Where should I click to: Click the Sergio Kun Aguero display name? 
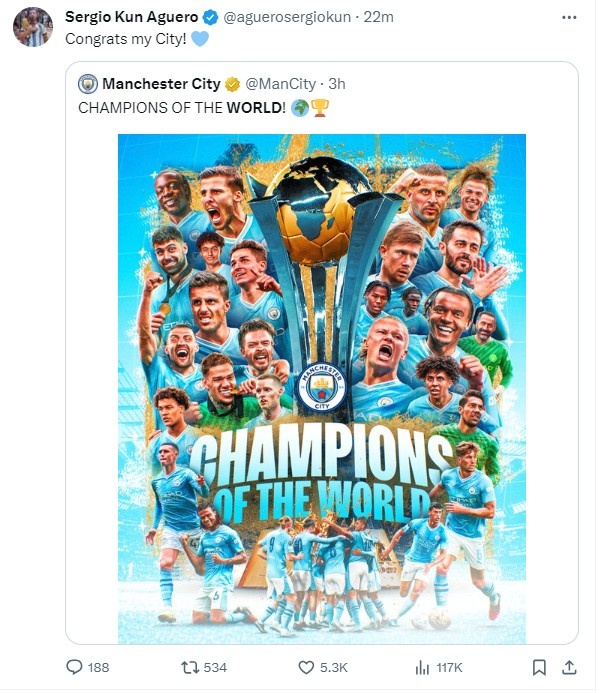125,17
